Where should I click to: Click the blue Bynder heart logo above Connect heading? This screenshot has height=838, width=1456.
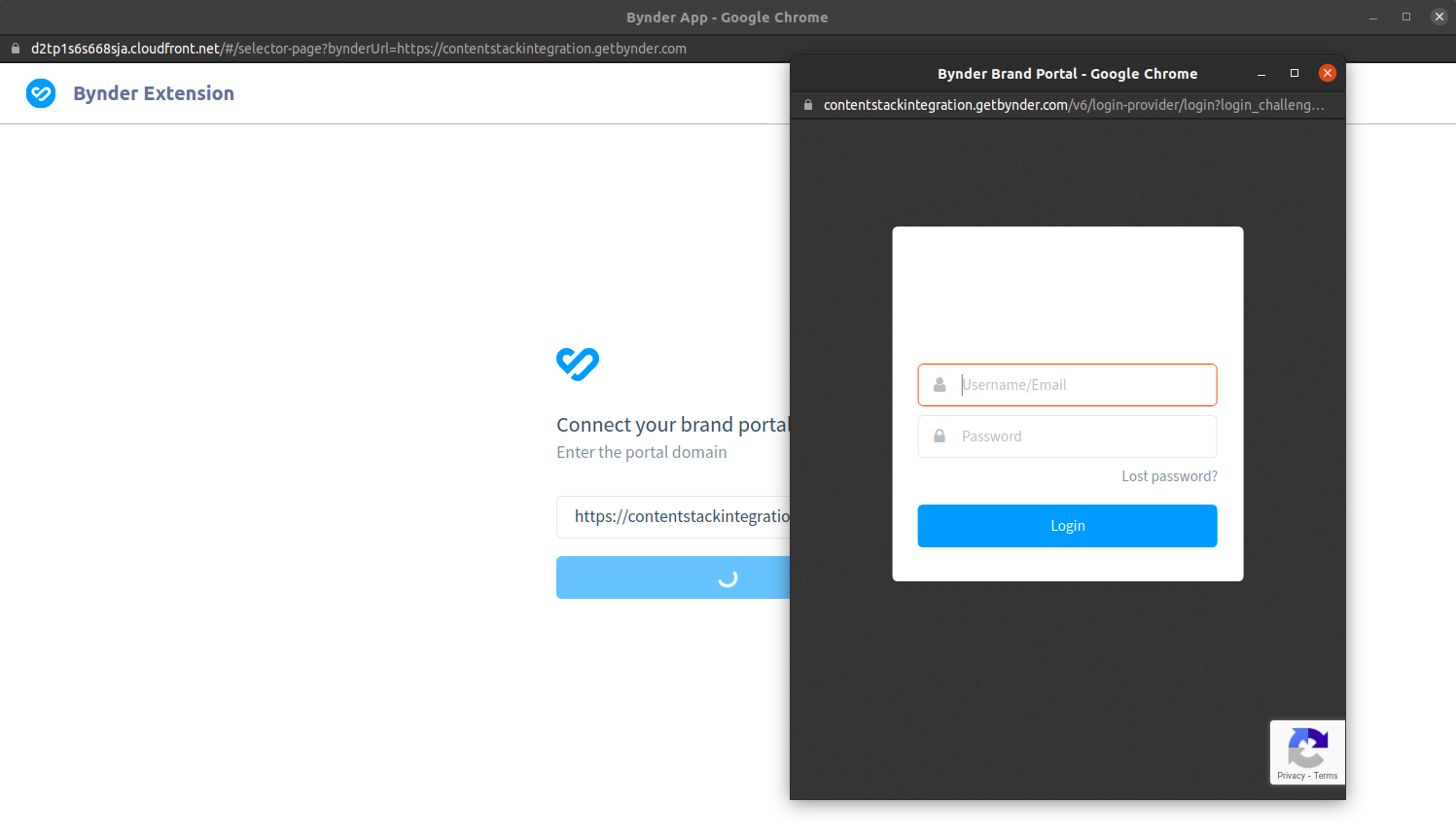(x=578, y=365)
